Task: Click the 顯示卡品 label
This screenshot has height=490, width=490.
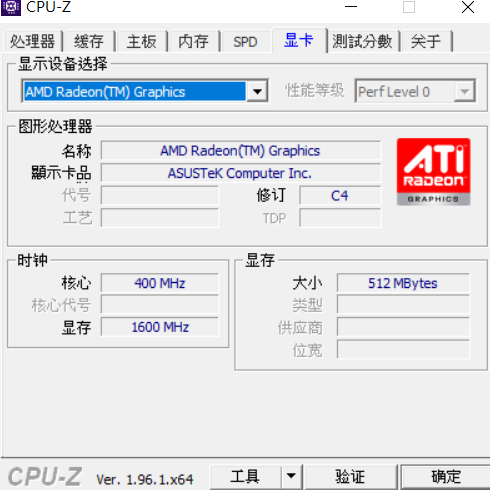Action: [x=61, y=173]
